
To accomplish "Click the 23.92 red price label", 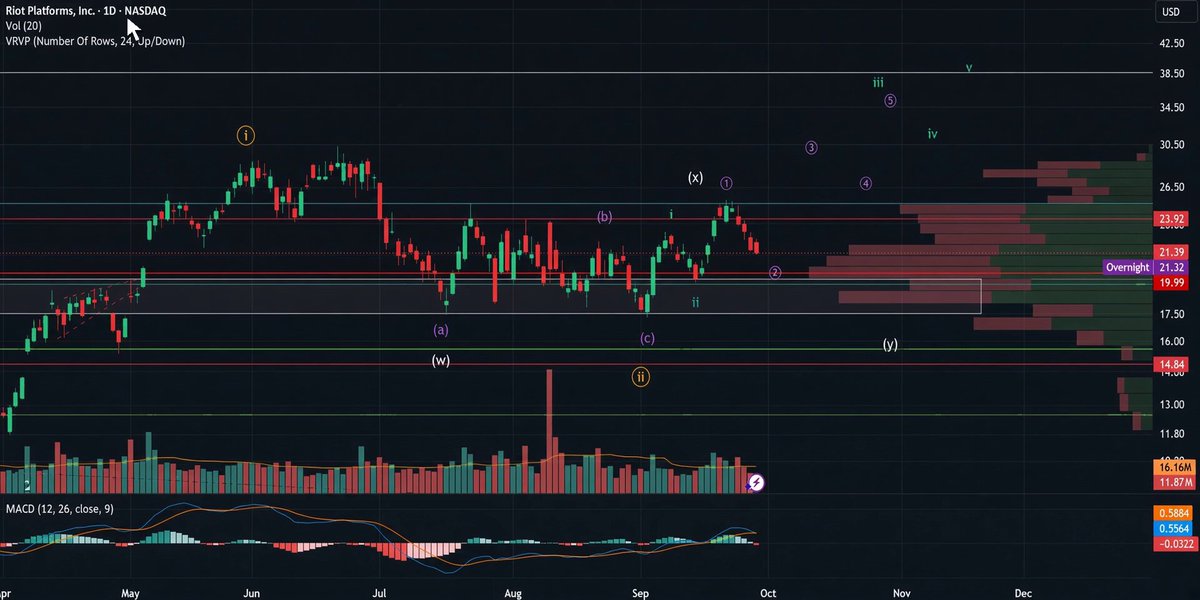I will click(1169, 219).
